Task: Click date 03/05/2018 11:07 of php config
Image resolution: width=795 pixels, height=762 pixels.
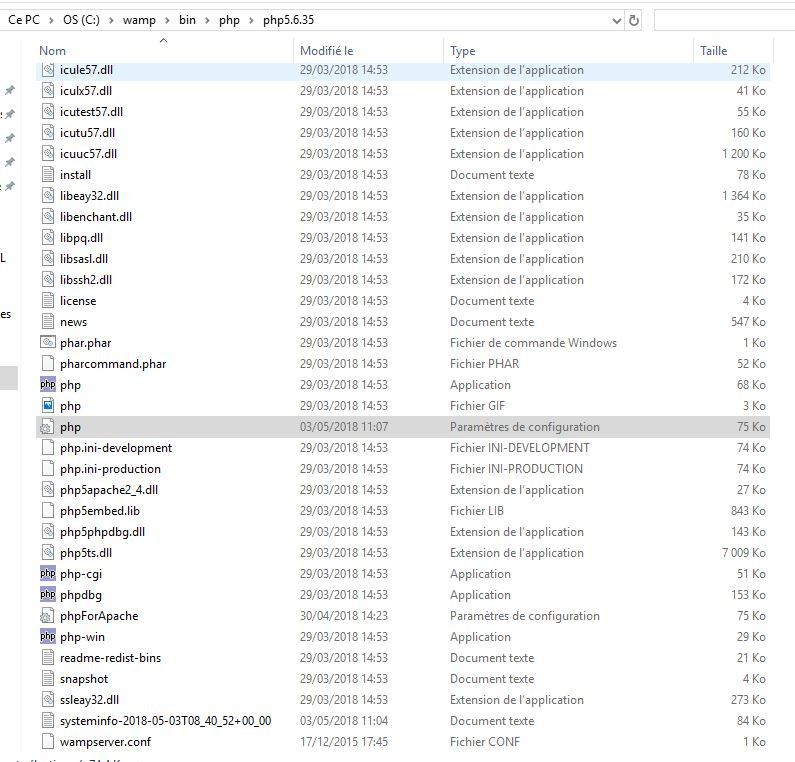Action: pos(344,427)
